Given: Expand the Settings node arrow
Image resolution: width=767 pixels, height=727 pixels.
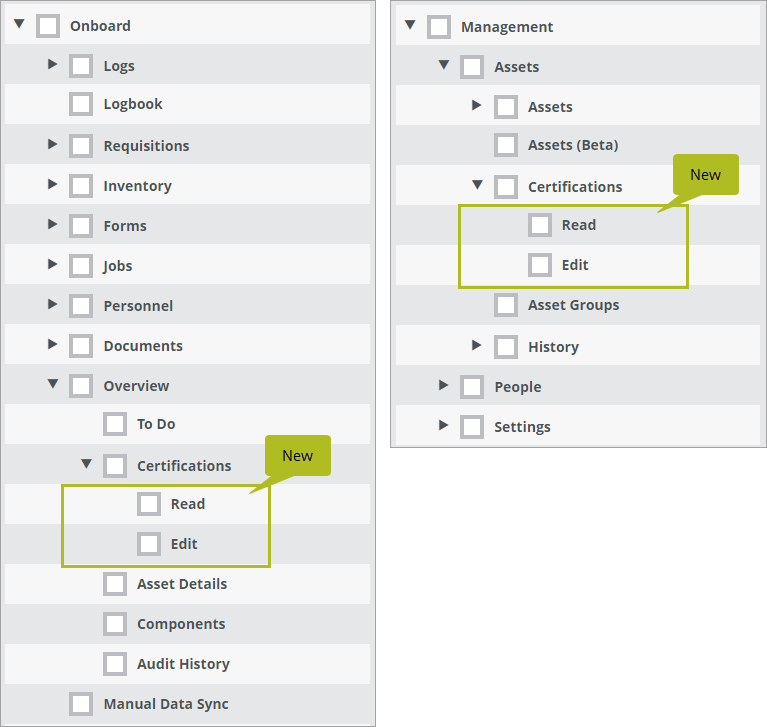Looking at the screenshot, I should click(443, 425).
